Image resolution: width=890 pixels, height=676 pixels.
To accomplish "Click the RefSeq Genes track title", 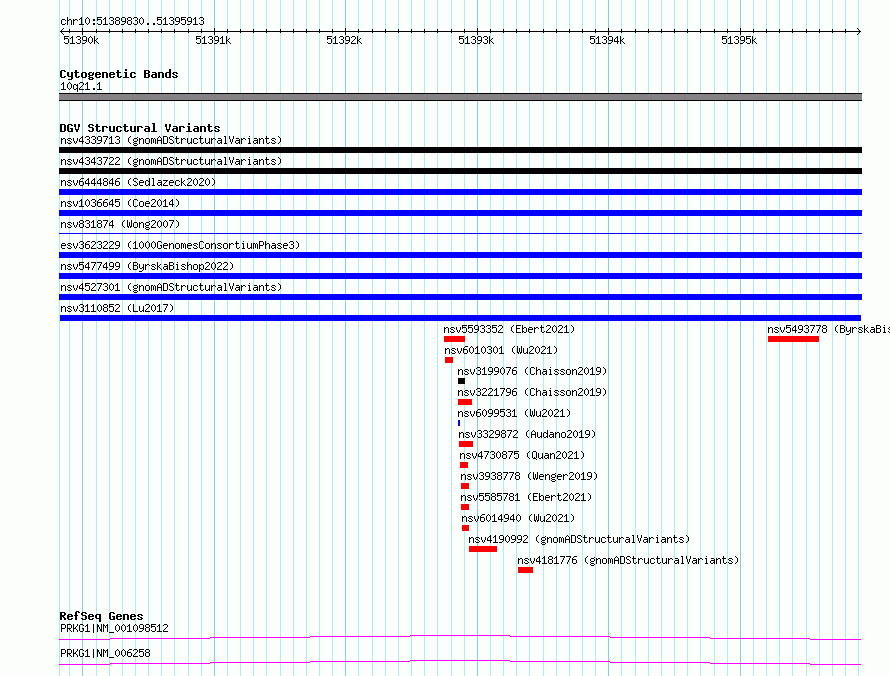I will click(101, 616).
